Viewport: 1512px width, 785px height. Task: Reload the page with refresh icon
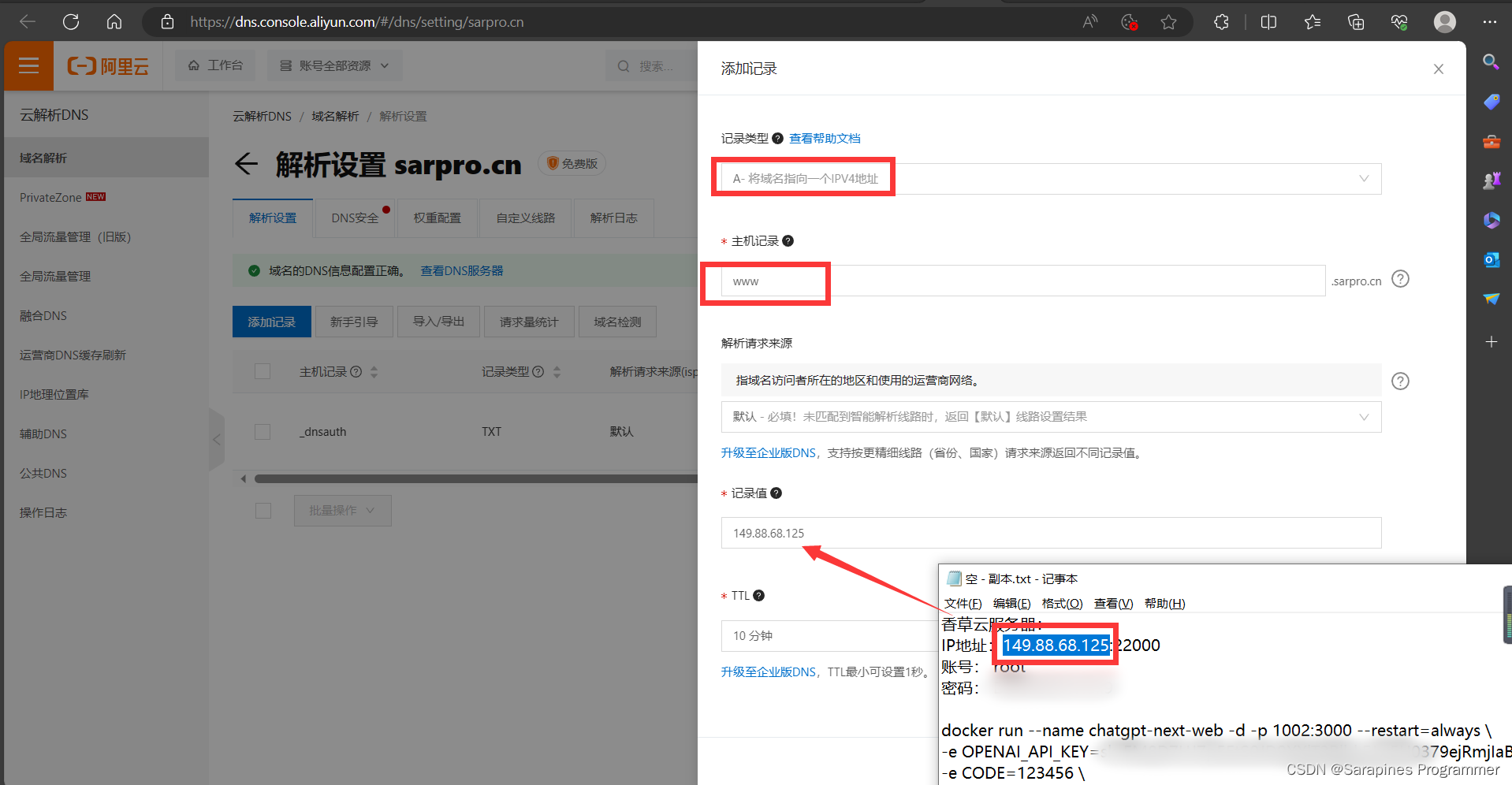(x=71, y=22)
